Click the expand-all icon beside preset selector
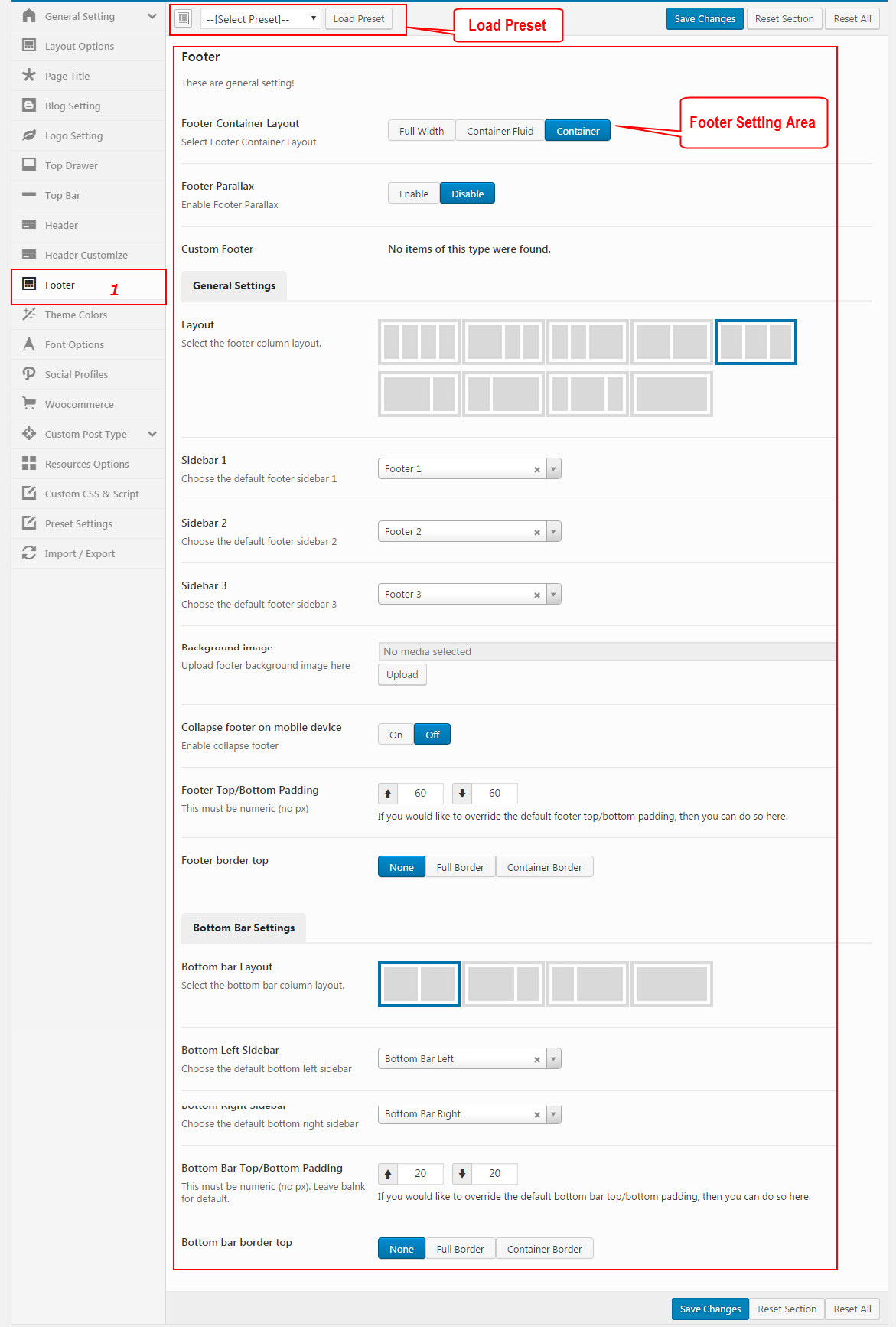The width and height of the screenshot is (896, 1327). [x=184, y=18]
